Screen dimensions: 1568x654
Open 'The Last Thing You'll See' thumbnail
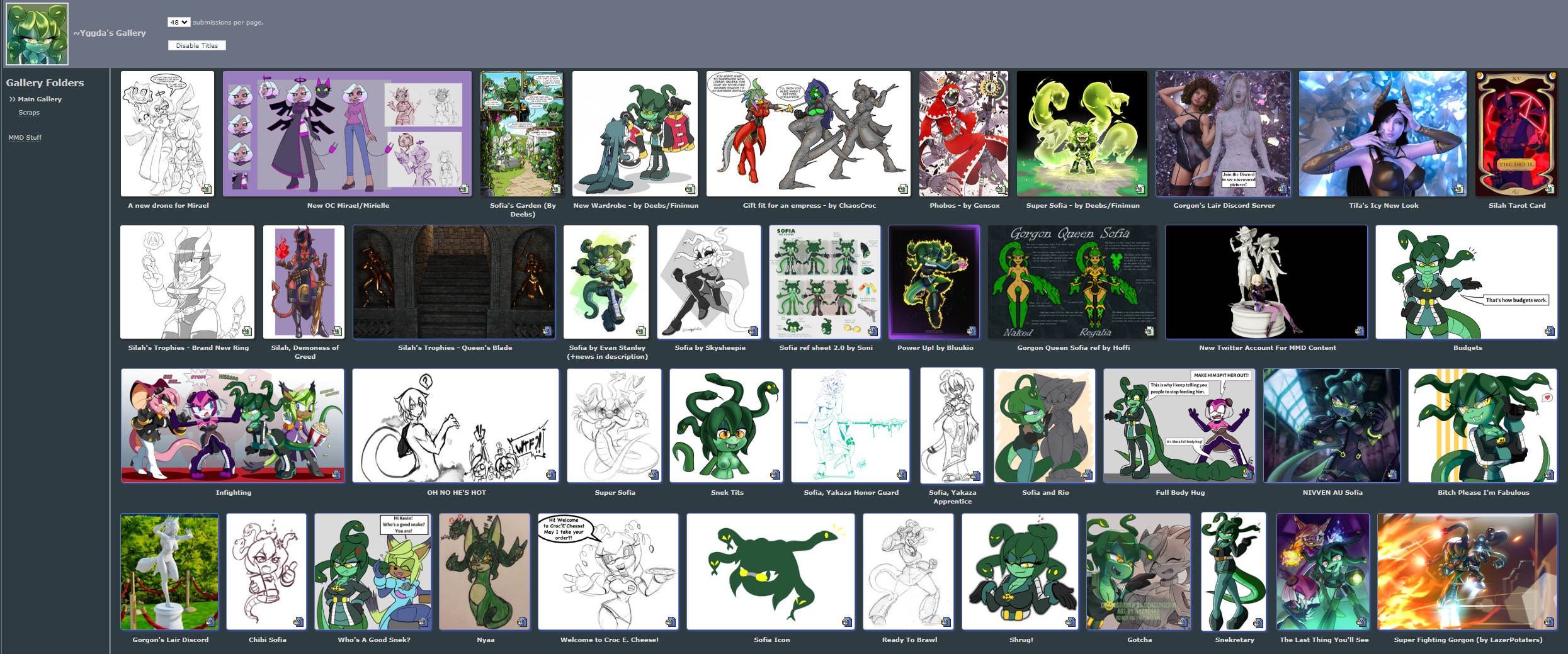tap(1323, 572)
